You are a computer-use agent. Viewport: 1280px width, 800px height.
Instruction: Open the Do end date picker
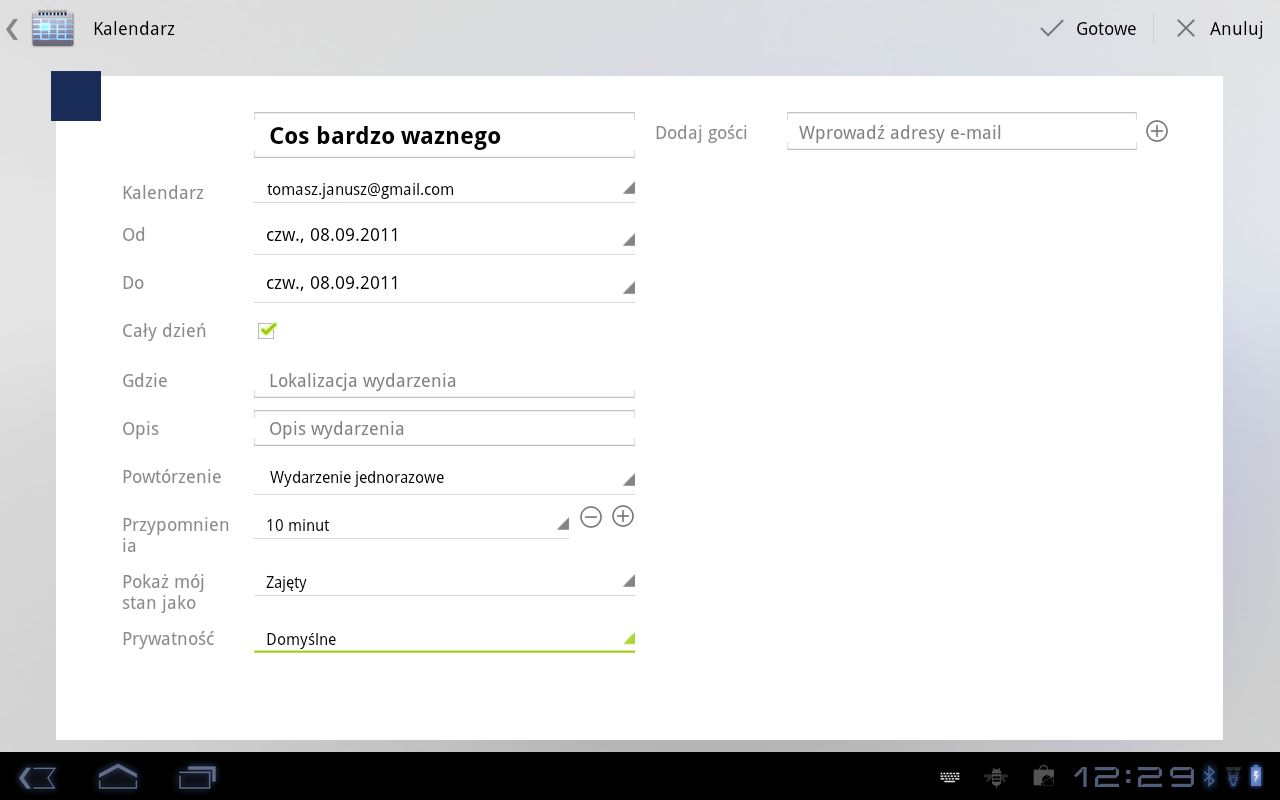click(444, 283)
